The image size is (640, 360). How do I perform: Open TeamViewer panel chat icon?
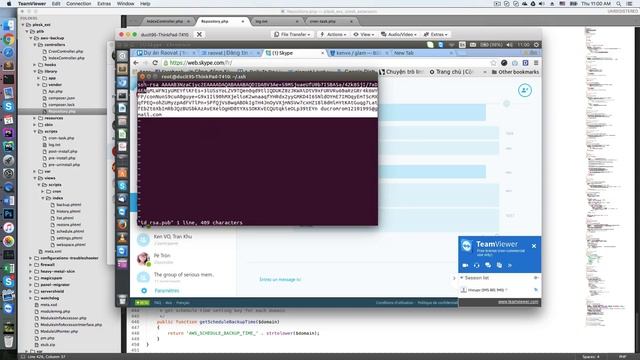(488, 265)
